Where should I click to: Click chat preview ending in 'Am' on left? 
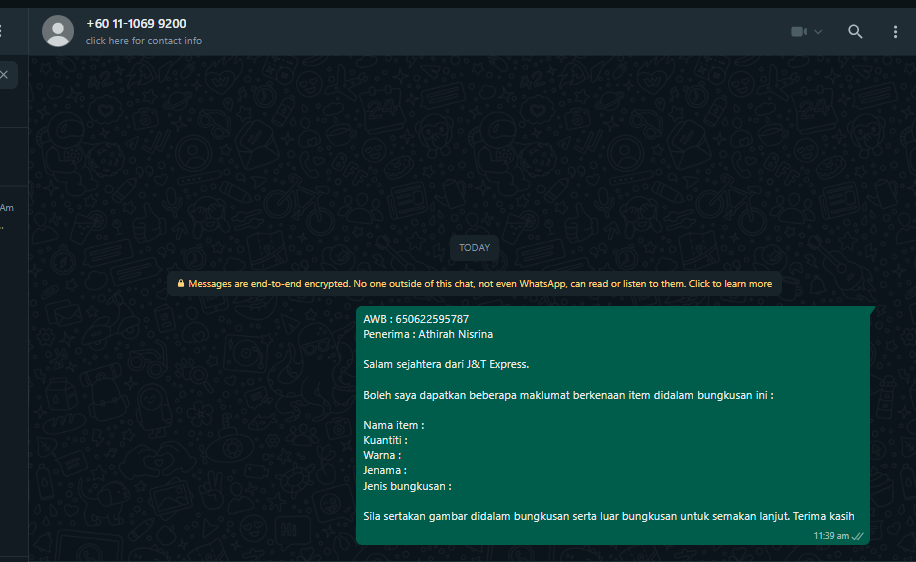tap(7, 208)
